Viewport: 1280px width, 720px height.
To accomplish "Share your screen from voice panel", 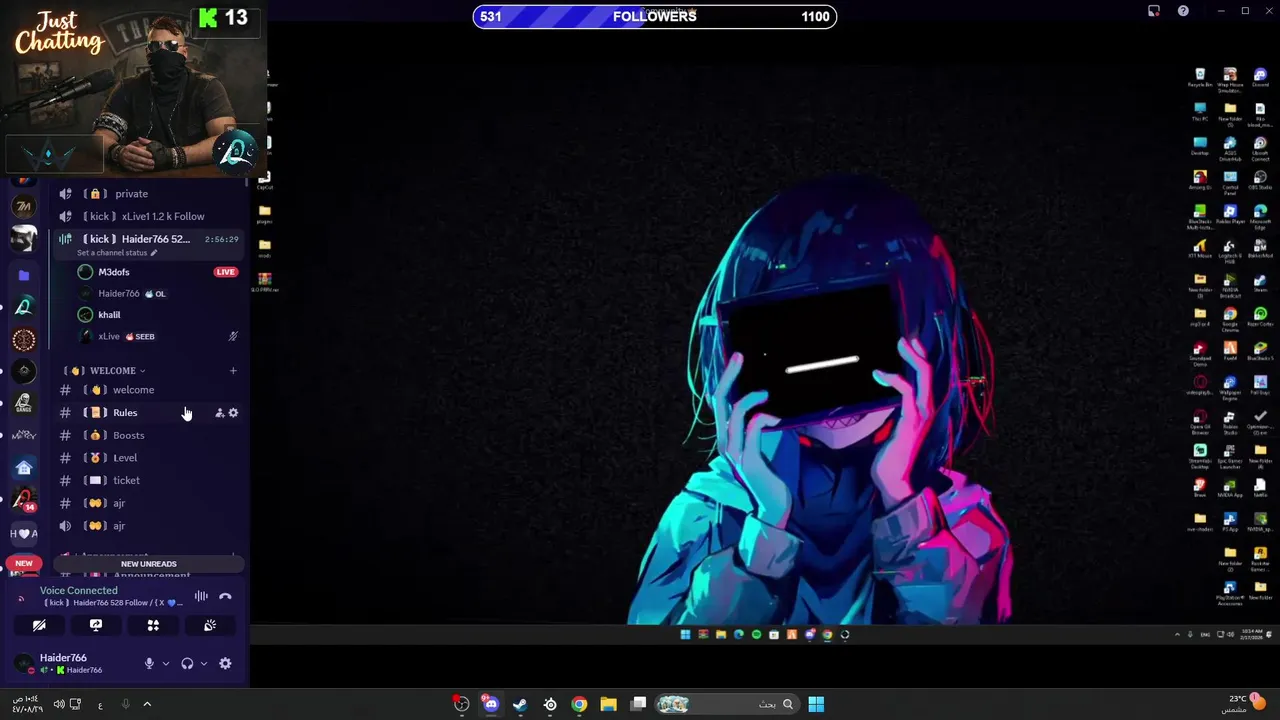I will click(96, 625).
